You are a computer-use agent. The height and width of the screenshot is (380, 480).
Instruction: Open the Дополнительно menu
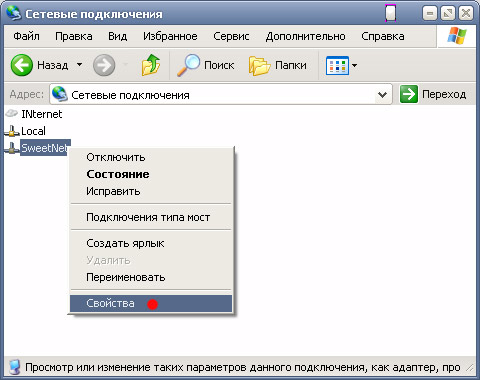click(x=305, y=36)
